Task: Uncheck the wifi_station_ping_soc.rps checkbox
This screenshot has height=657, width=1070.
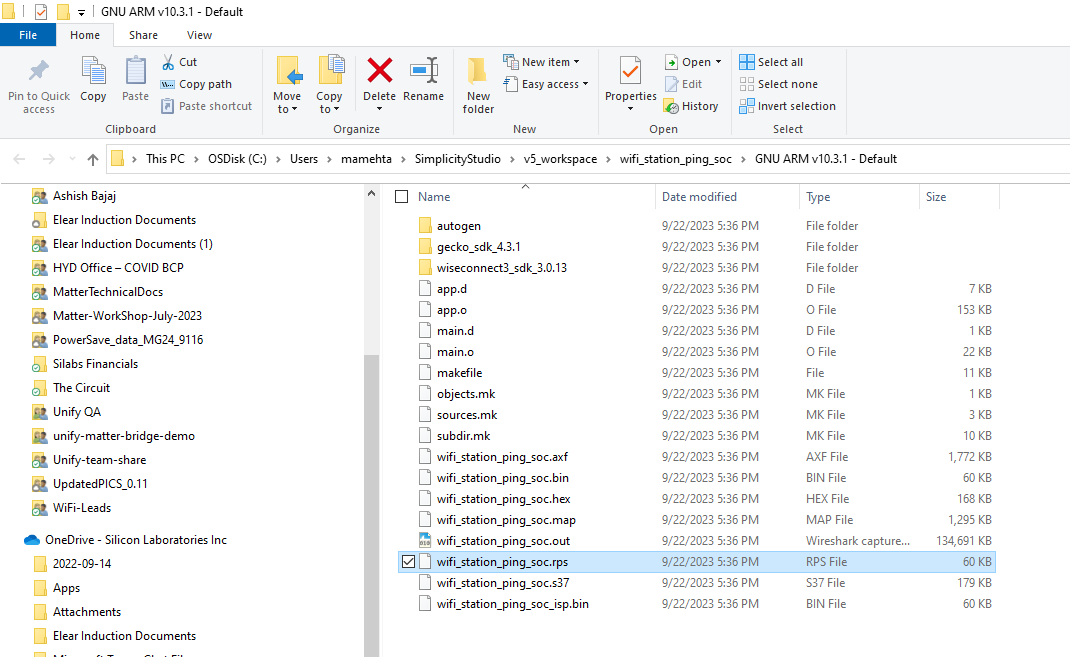Action: point(407,561)
